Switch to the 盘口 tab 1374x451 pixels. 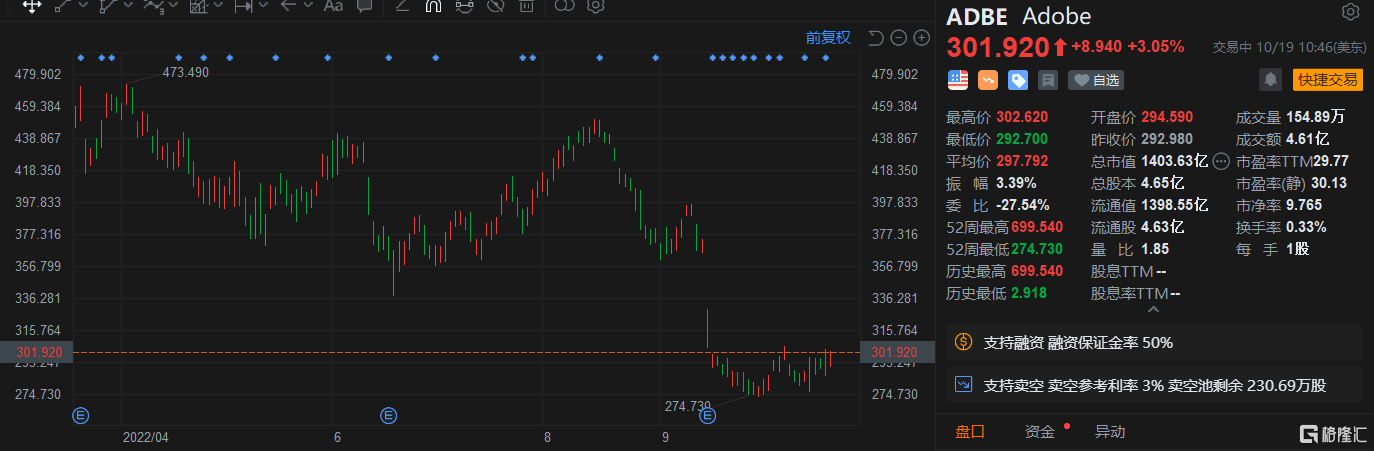click(969, 432)
